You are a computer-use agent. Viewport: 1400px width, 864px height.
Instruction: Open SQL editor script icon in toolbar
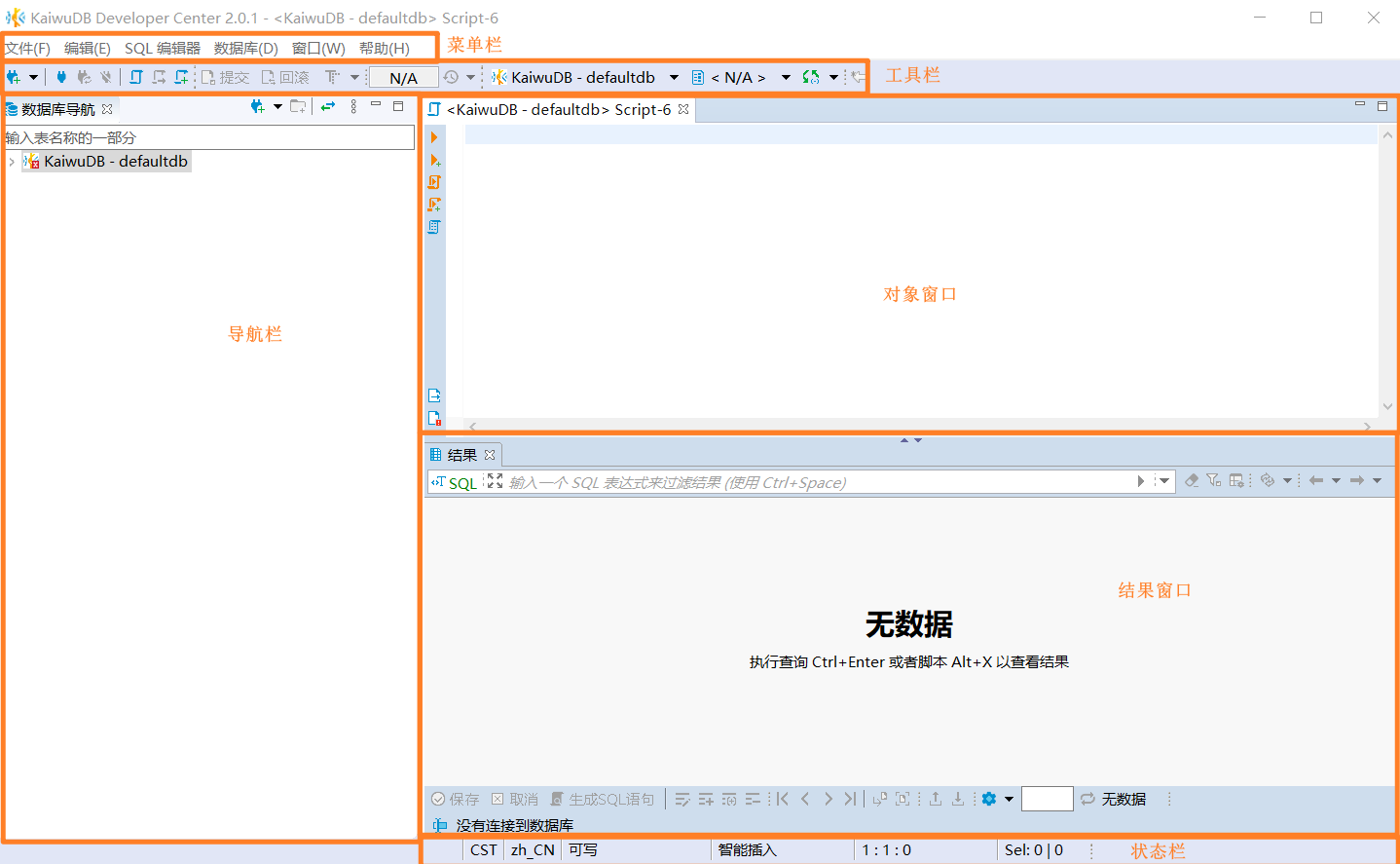click(x=136, y=77)
